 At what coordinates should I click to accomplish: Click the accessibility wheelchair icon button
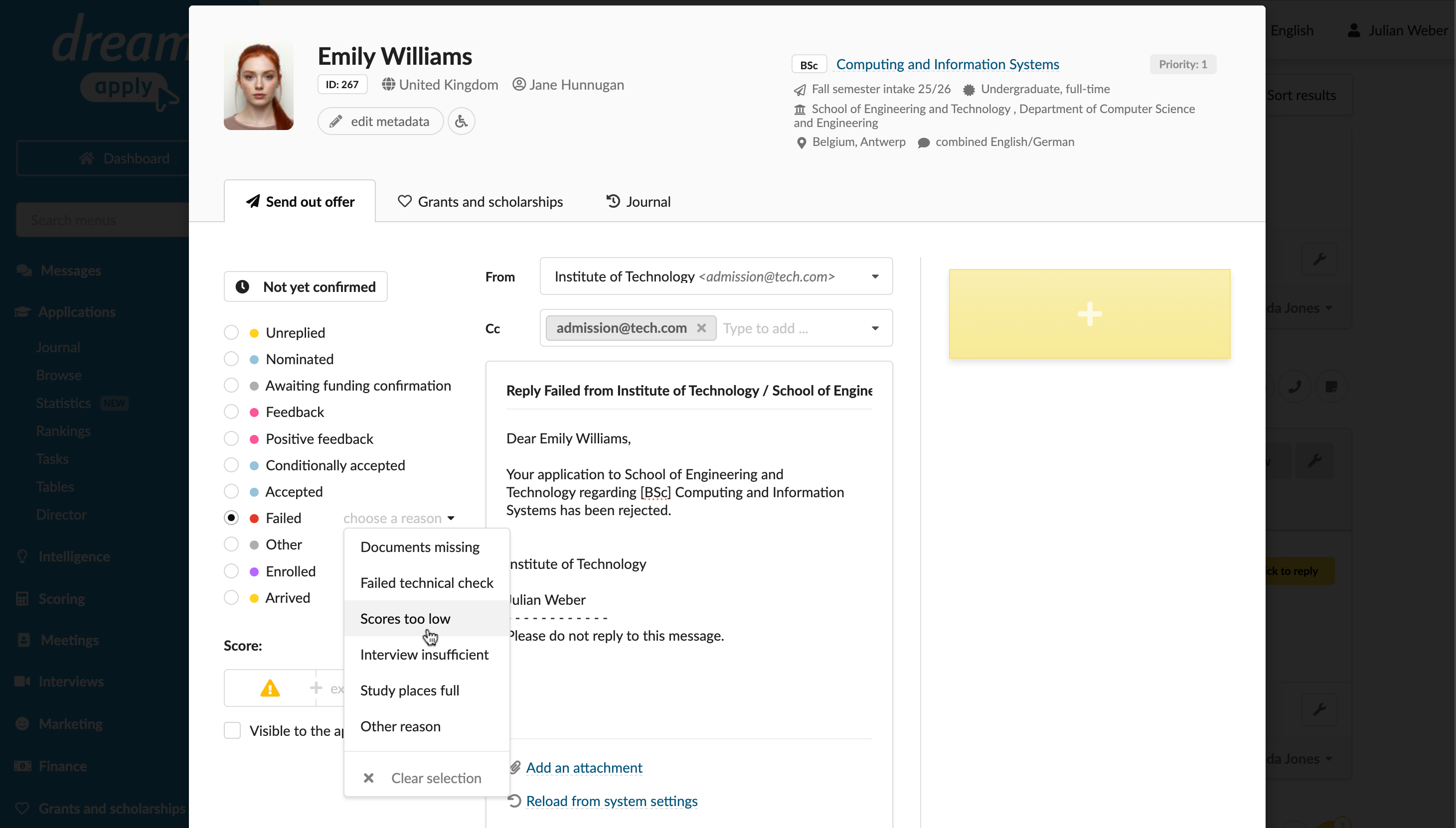[x=461, y=121]
